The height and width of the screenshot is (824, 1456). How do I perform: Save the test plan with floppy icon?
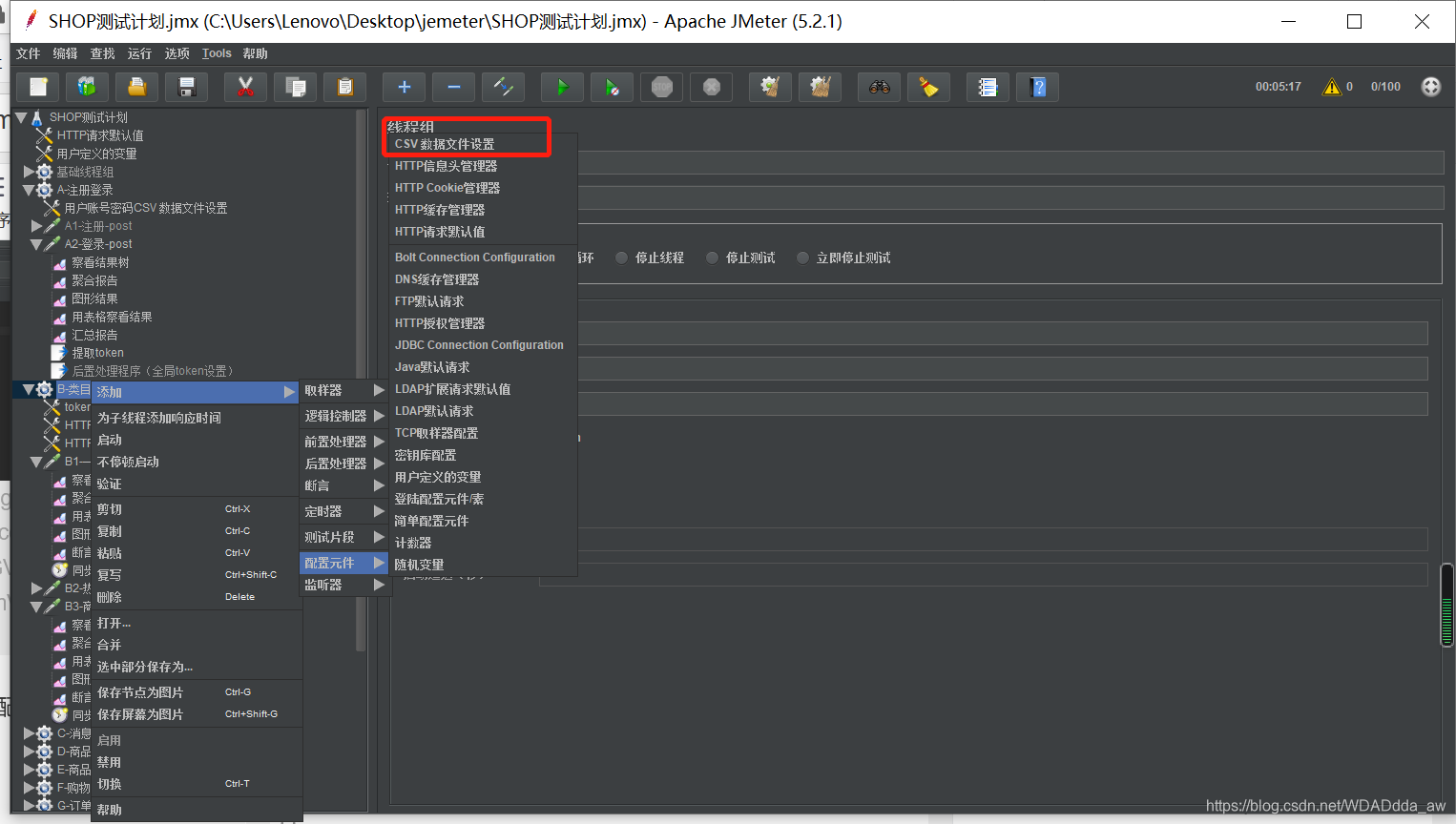(186, 87)
